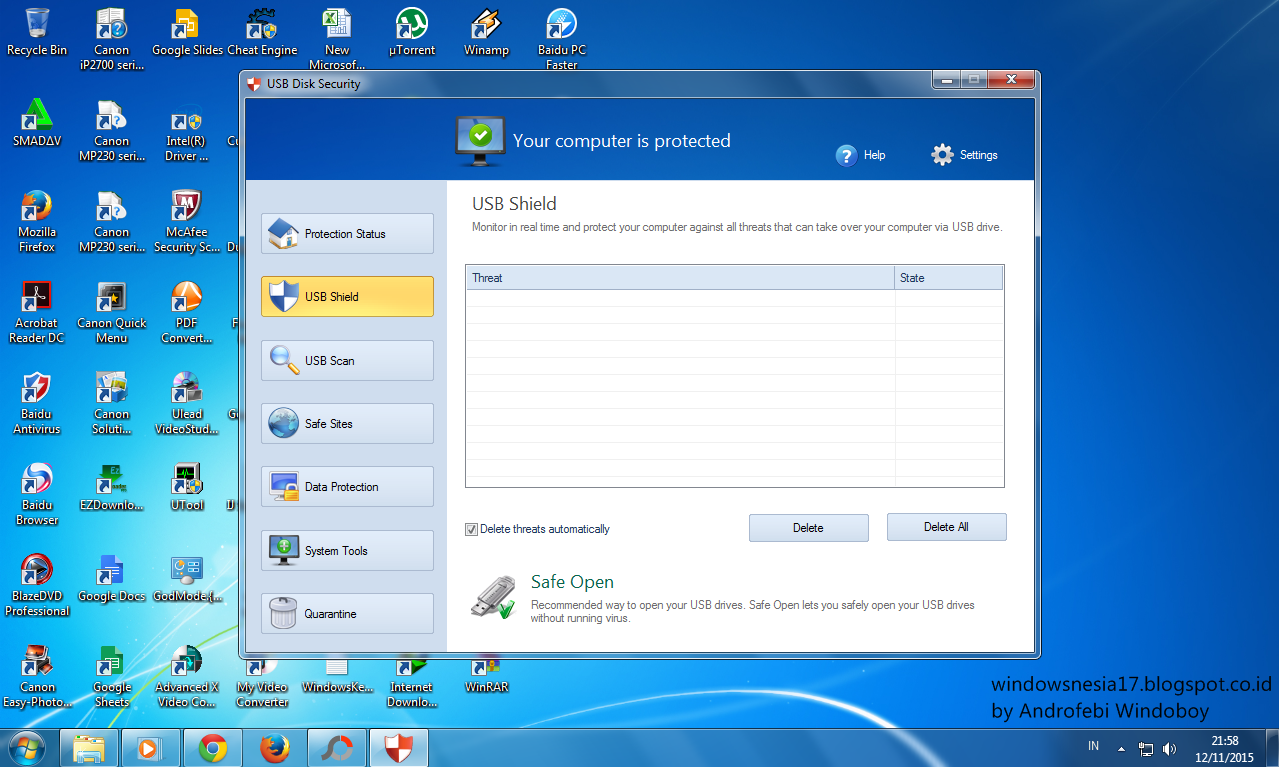Select the Winamp desktop icon
Screen dimensions: 1279x767
[487, 32]
